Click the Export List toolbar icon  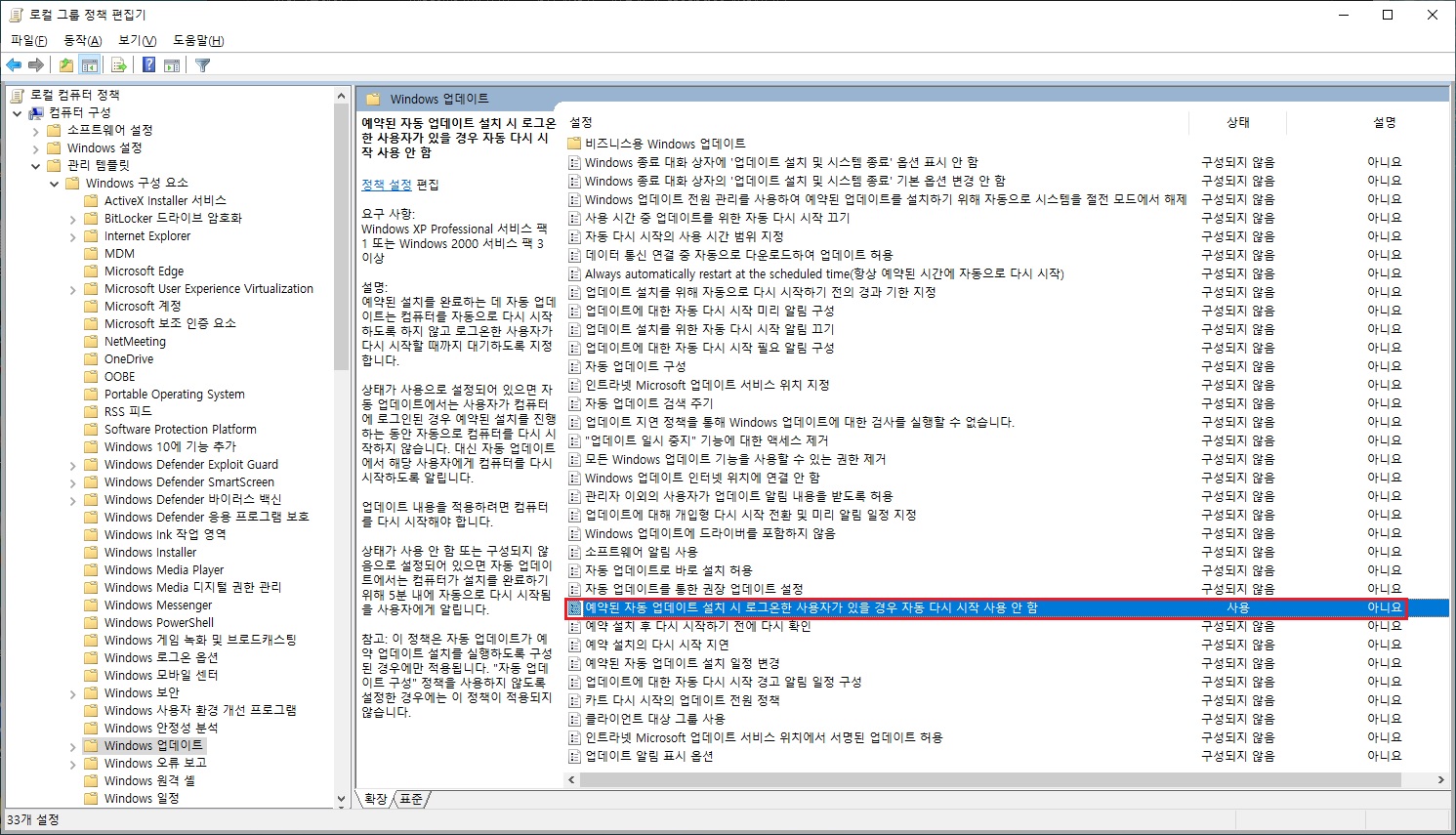point(119,65)
